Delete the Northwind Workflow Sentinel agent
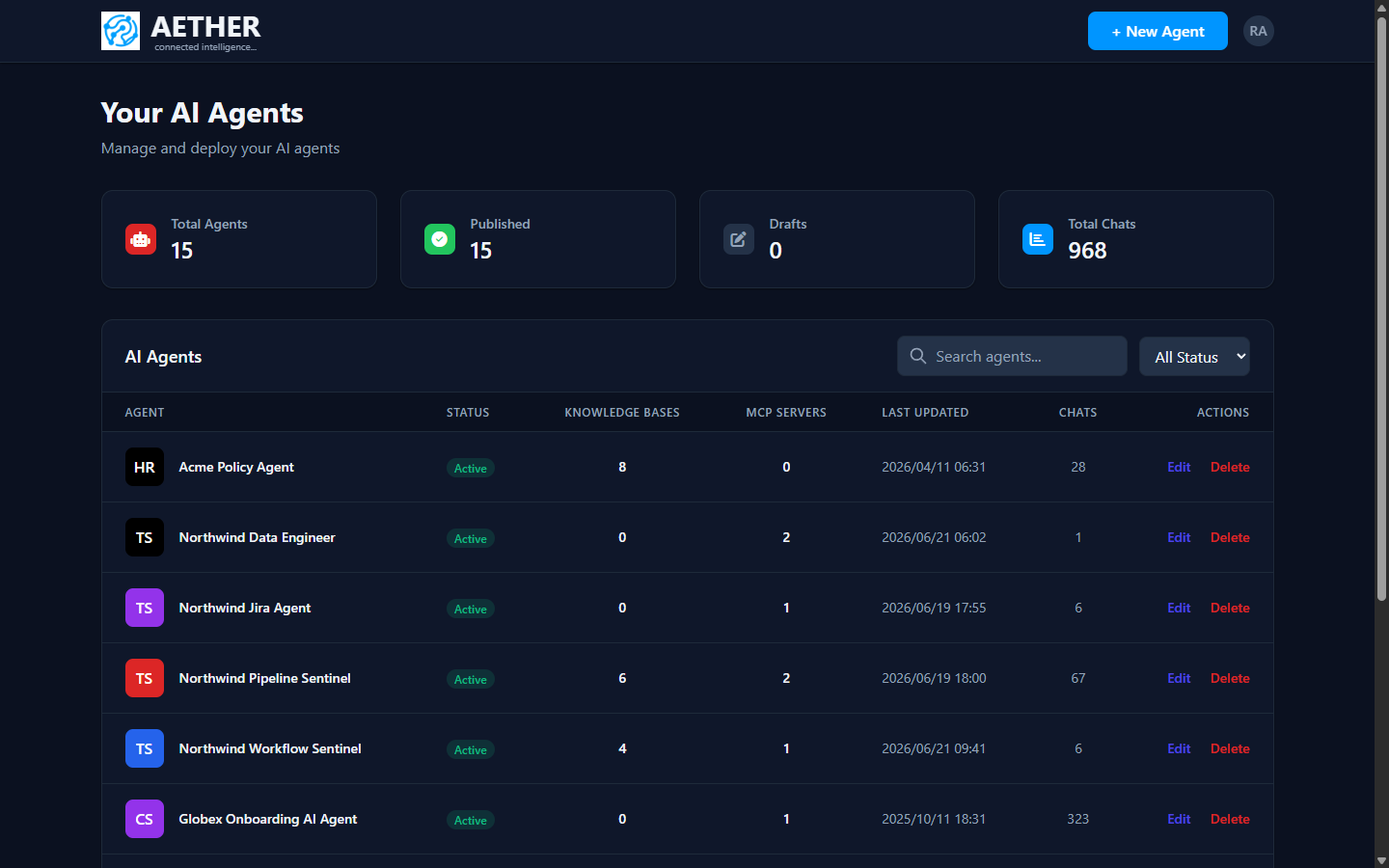The image size is (1389, 868). (x=1230, y=748)
